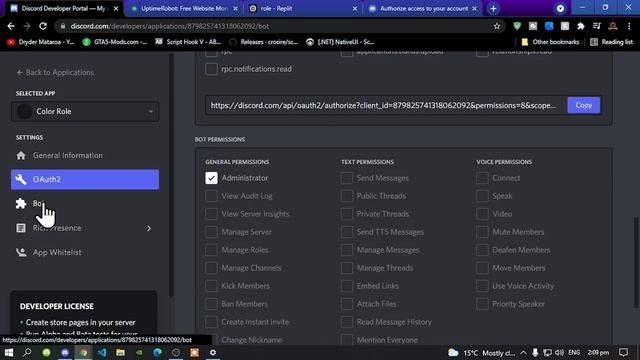Open the media control toolbar icon
This screenshot has width=640, height=360.
(x=597, y=26)
